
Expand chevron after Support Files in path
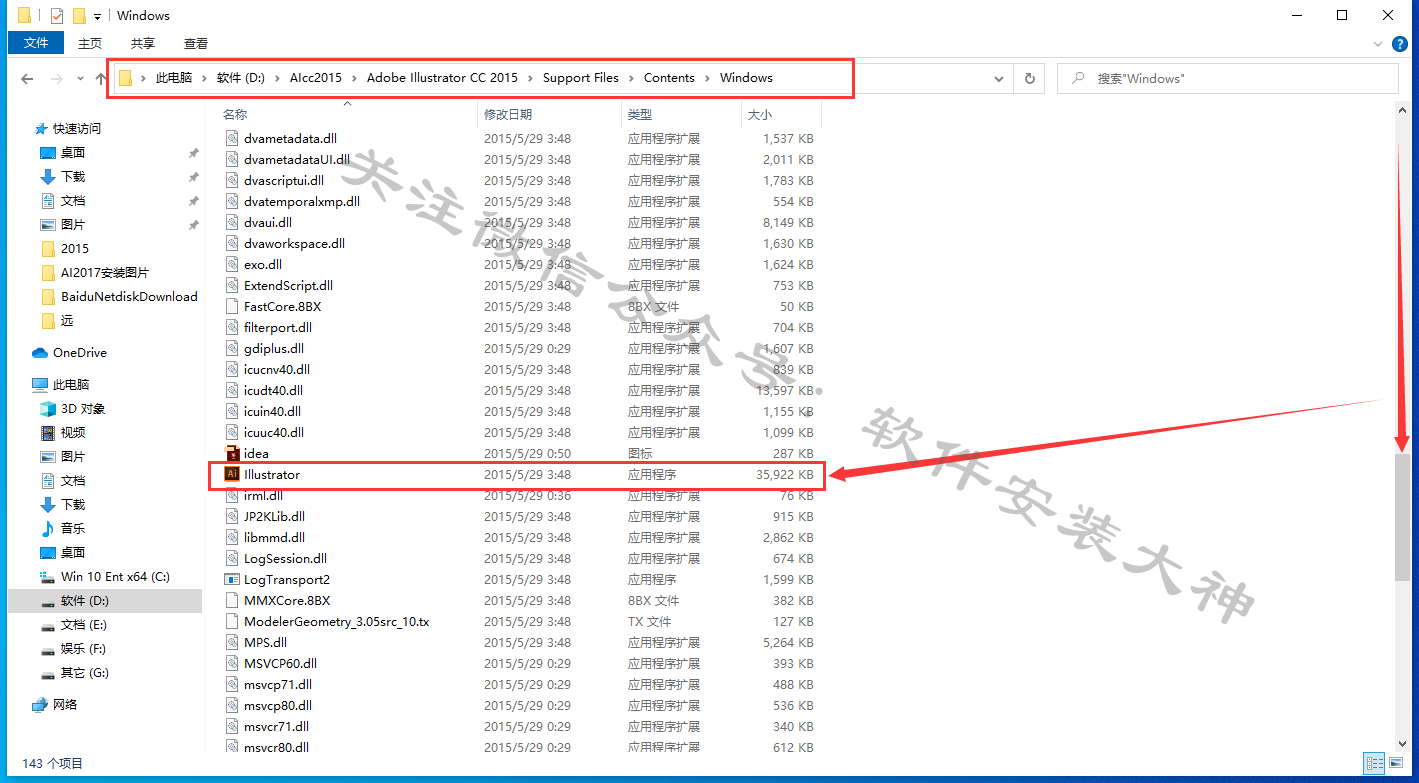pyautogui.click(x=631, y=78)
